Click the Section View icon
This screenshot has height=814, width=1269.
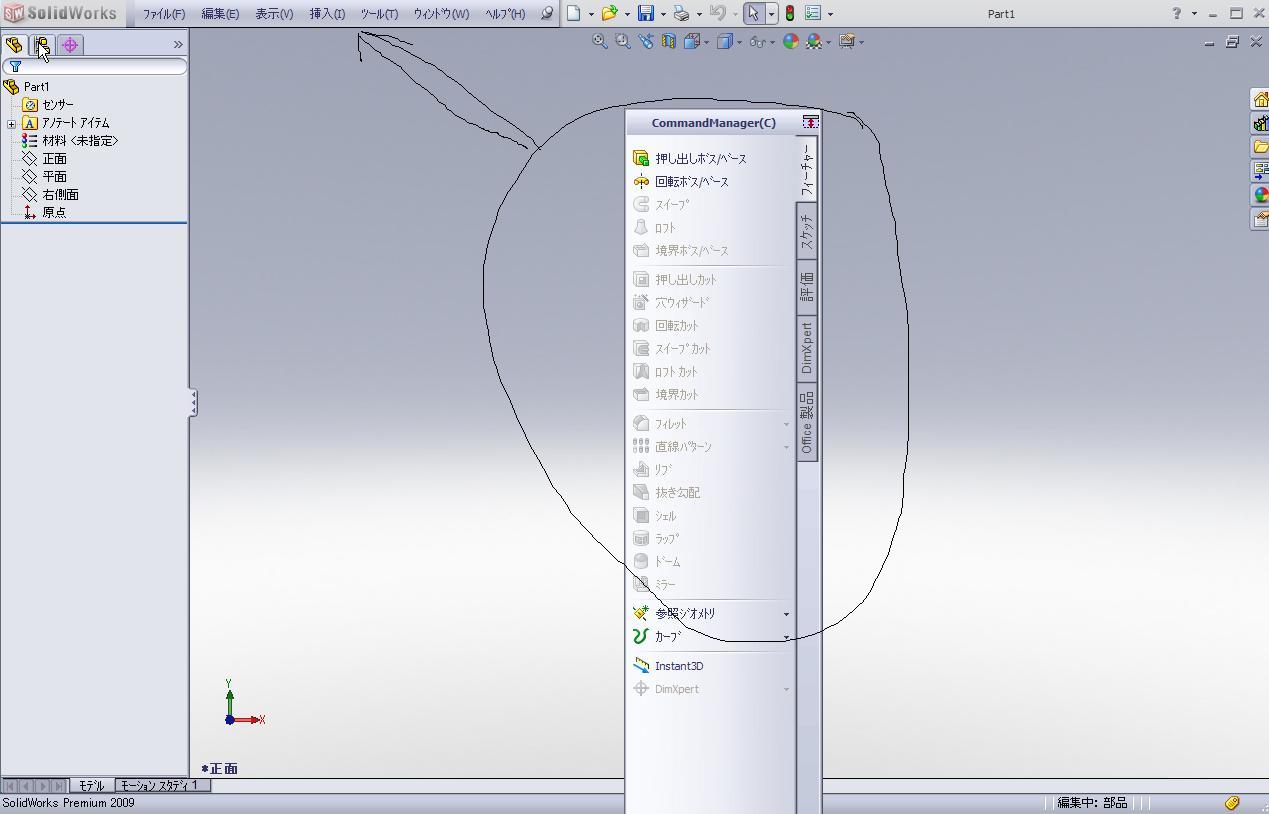668,42
